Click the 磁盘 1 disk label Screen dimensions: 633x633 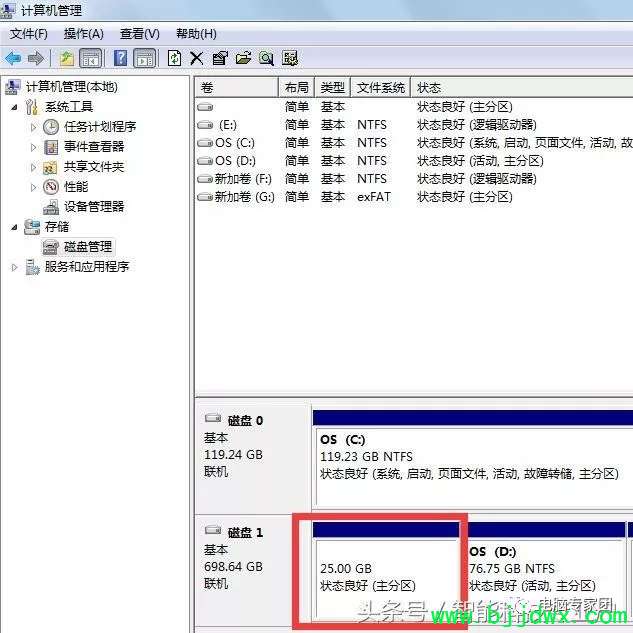tap(245, 532)
